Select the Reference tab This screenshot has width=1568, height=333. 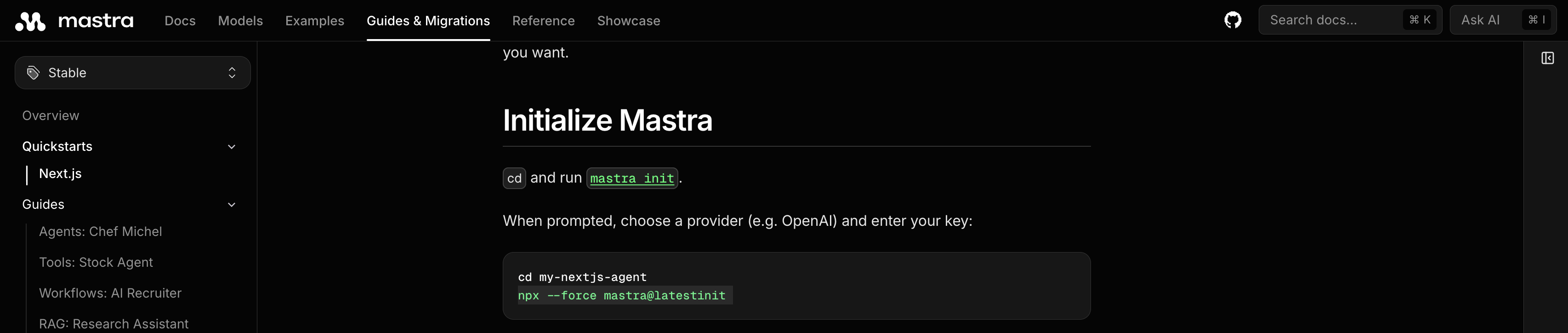pos(544,21)
